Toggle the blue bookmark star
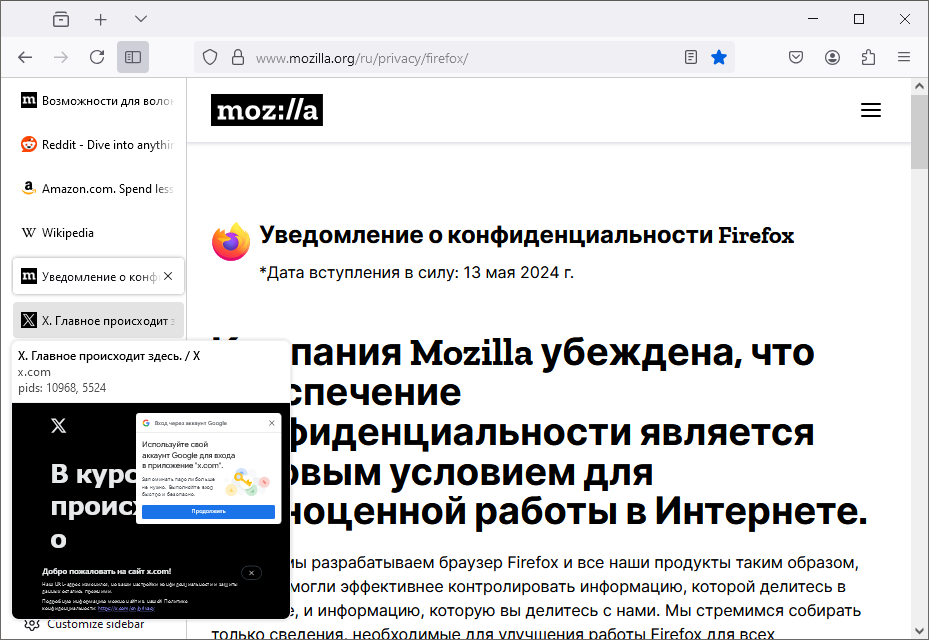Screen dimensions: 929x640 pos(719,57)
